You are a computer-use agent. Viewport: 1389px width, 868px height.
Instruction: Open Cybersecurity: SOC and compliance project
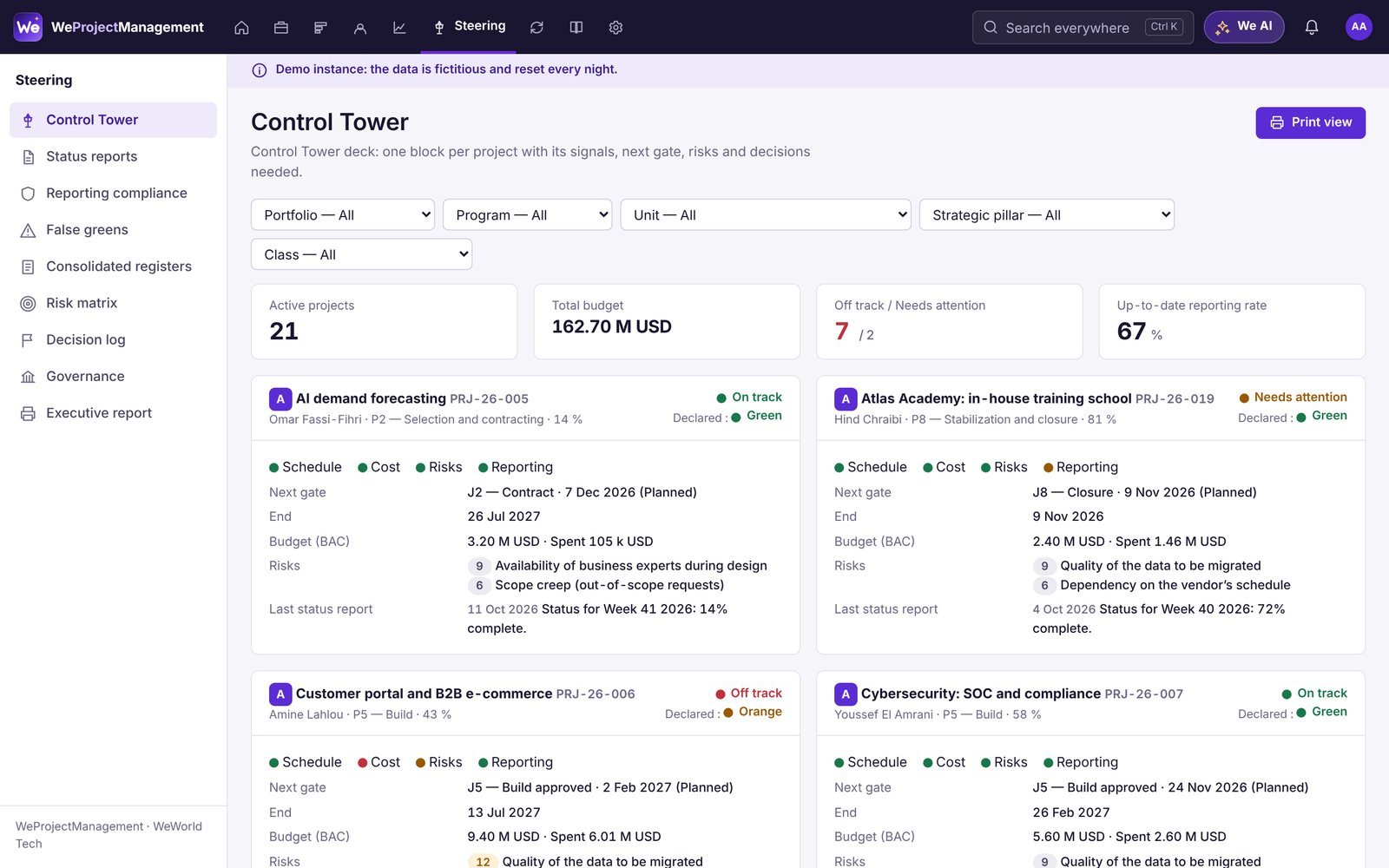point(981,694)
